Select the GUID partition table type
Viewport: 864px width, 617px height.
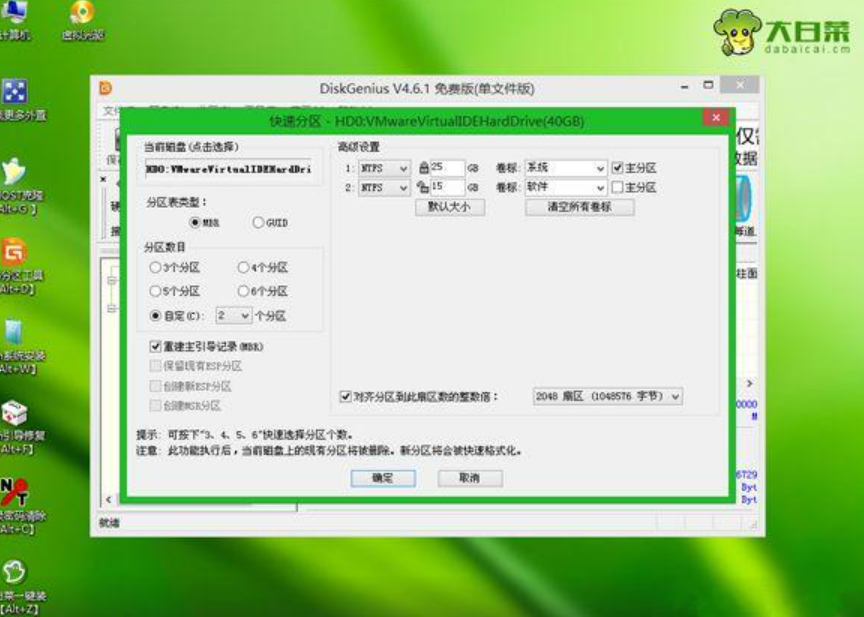pos(258,222)
